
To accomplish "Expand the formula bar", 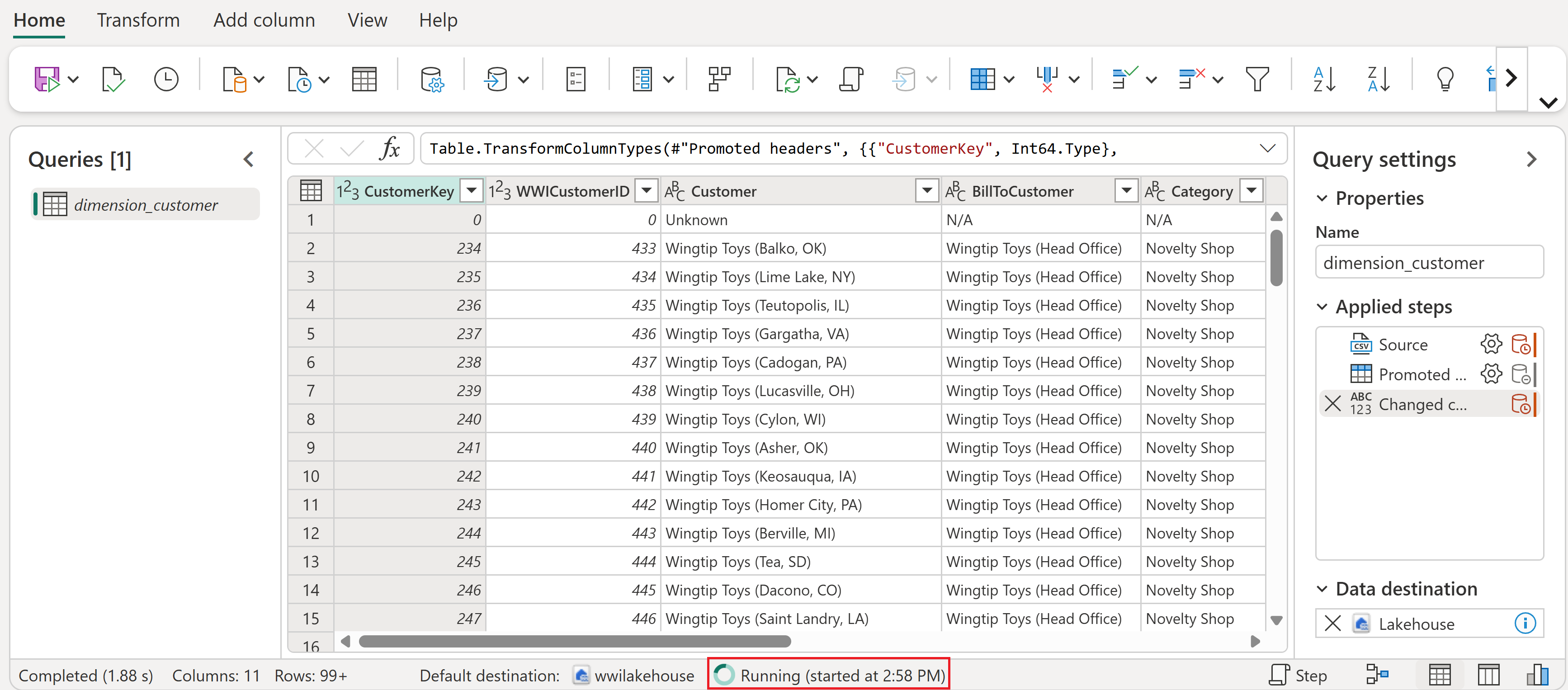I will [x=1268, y=148].
